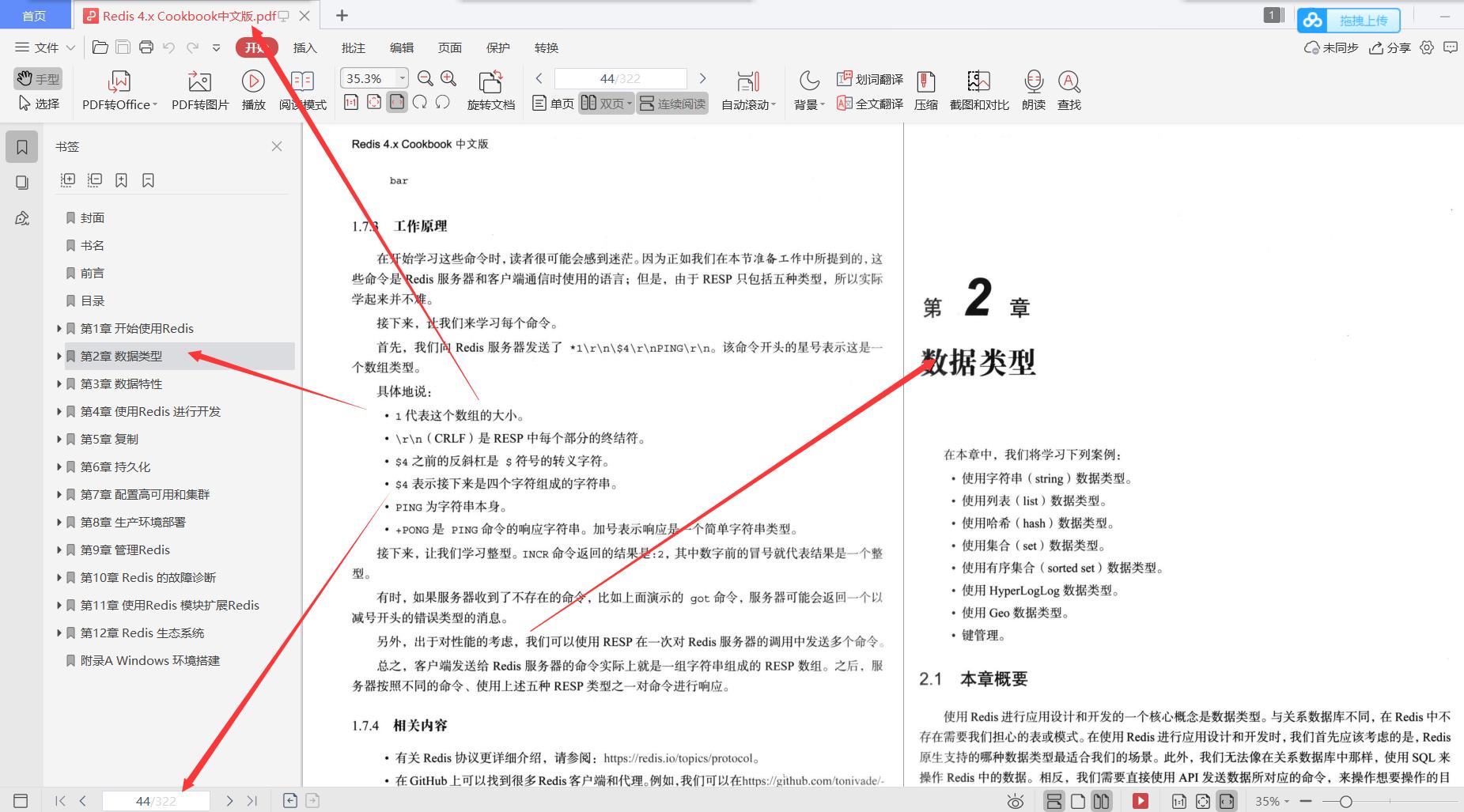Click the redo arrow icon

(192, 47)
